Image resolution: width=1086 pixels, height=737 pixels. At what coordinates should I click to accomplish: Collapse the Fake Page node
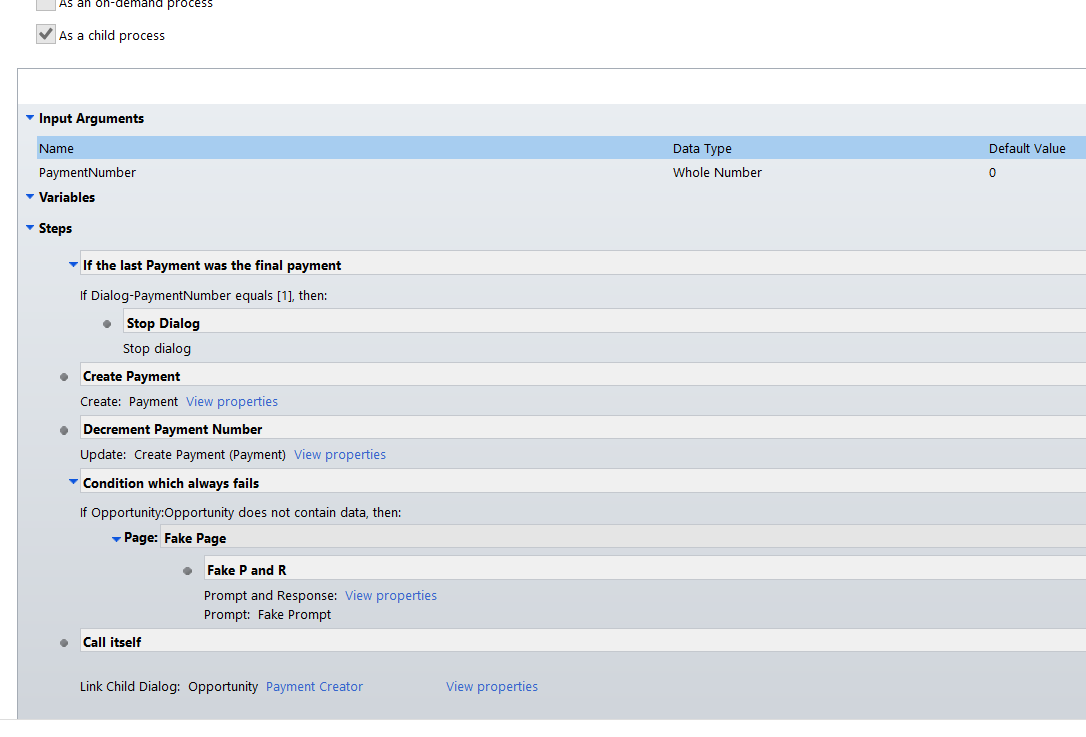click(116, 539)
